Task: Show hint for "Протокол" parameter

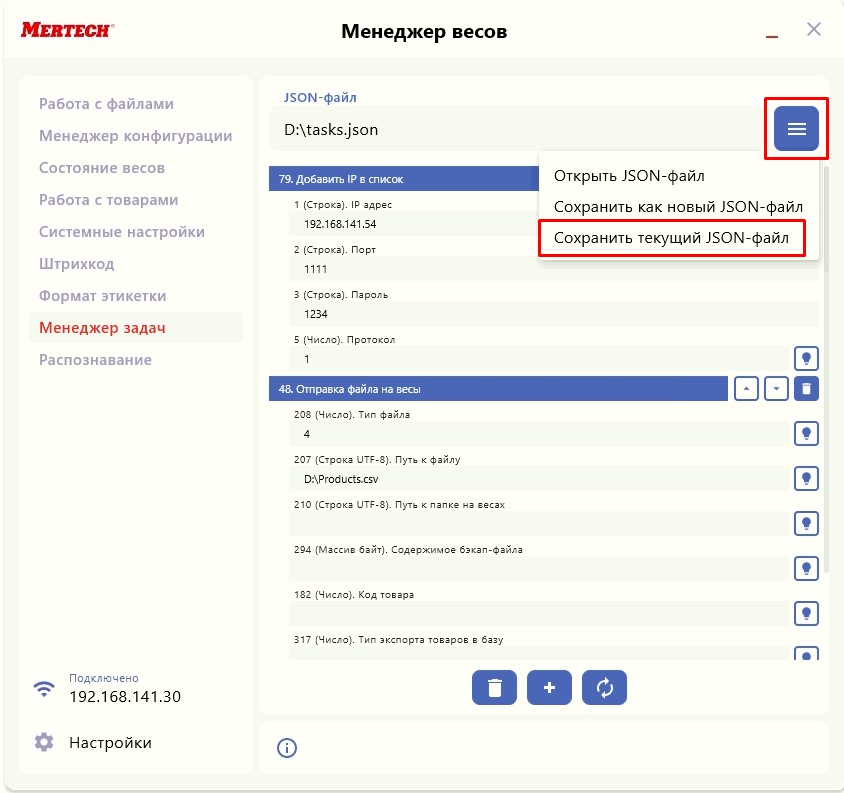Action: (807, 358)
